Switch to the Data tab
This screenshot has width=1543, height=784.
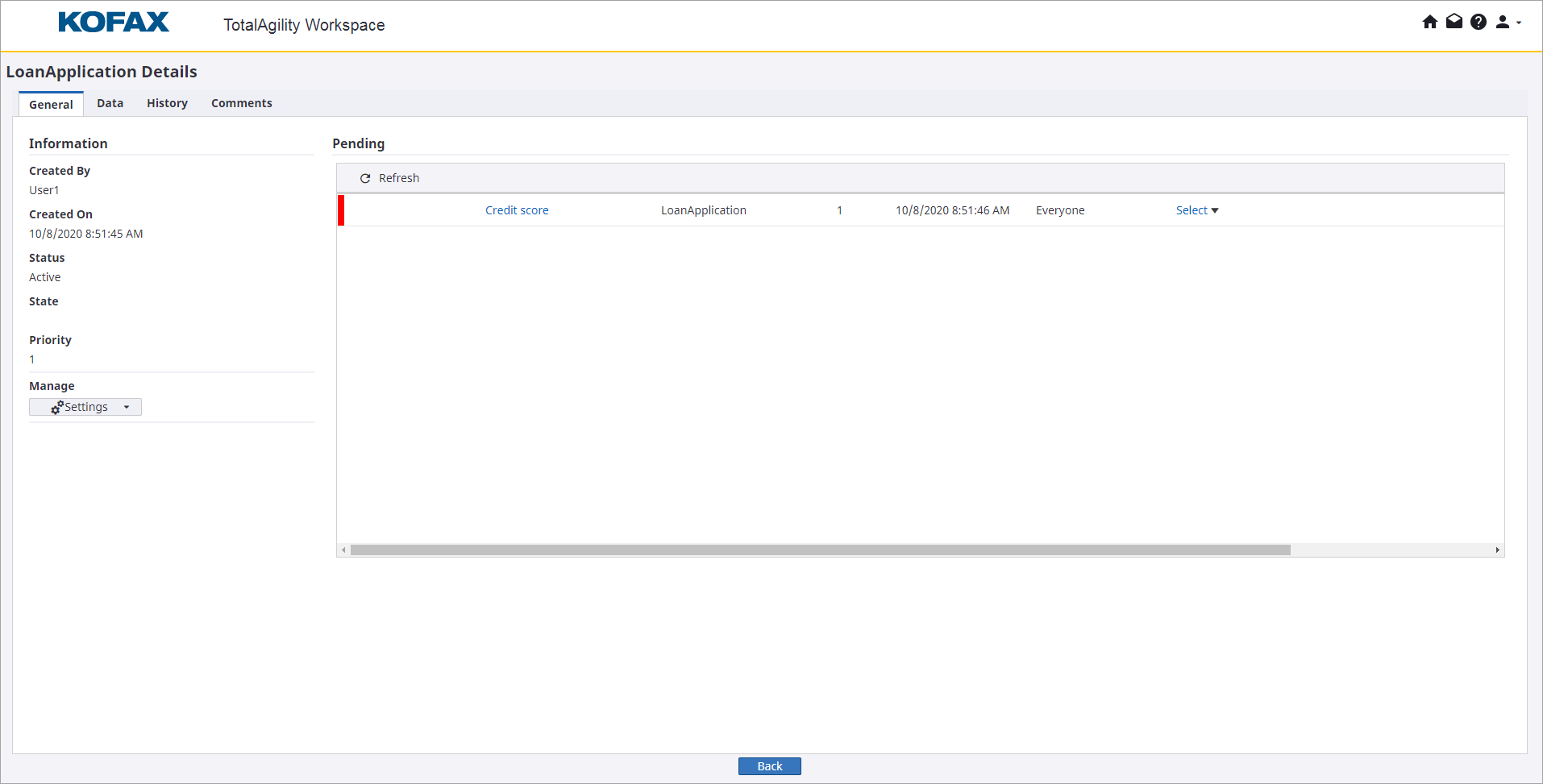pos(110,103)
